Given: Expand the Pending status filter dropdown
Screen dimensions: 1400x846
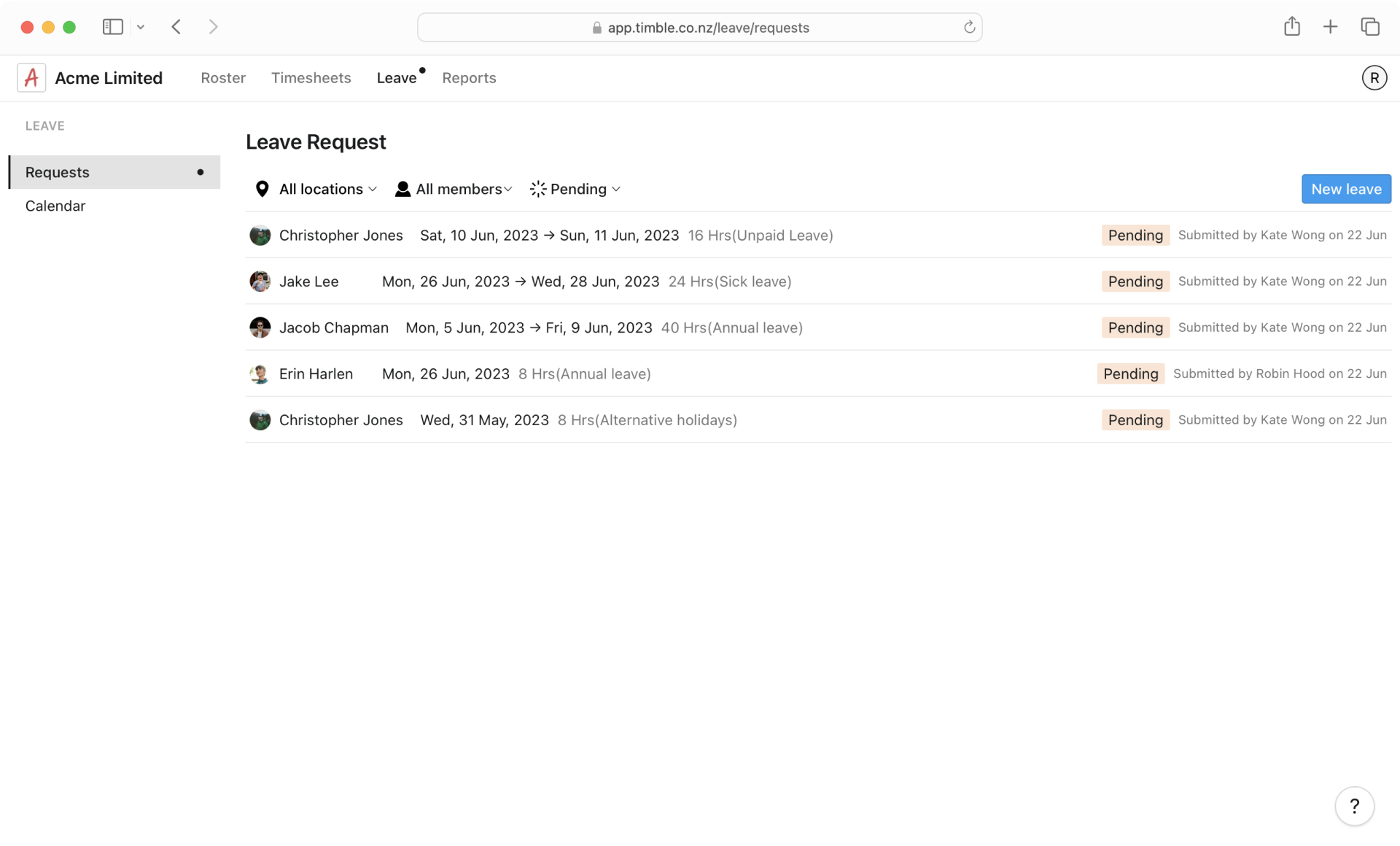Looking at the screenshot, I should point(578,189).
